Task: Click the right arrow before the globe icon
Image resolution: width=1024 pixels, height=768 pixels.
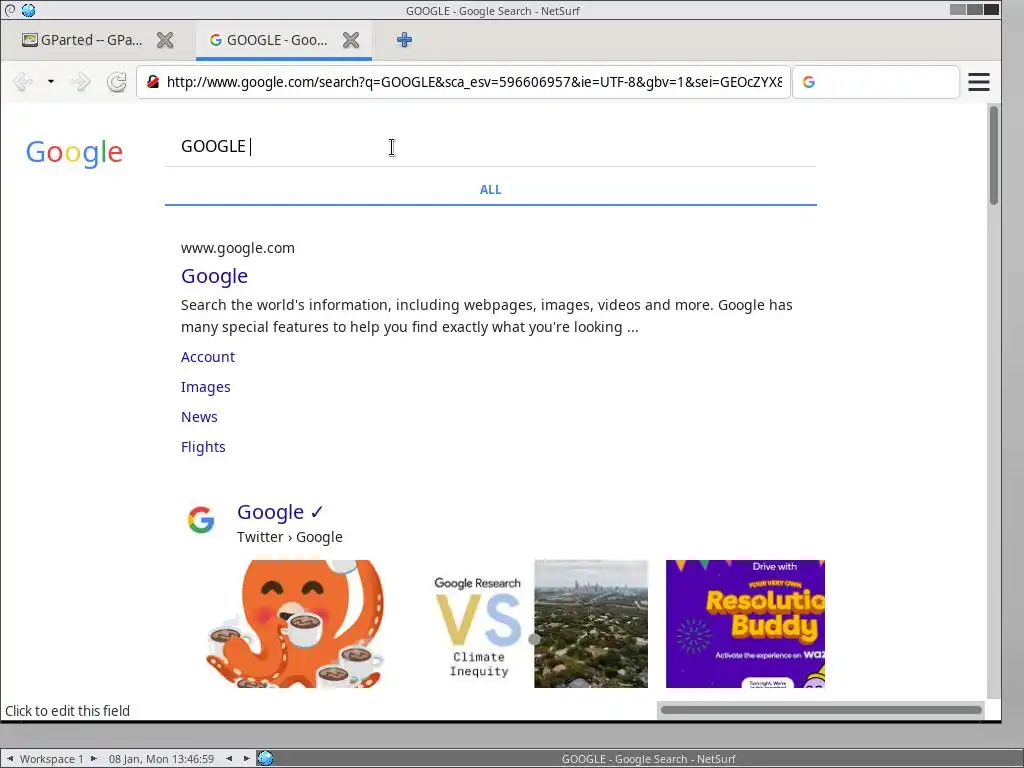Action: (x=246, y=758)
